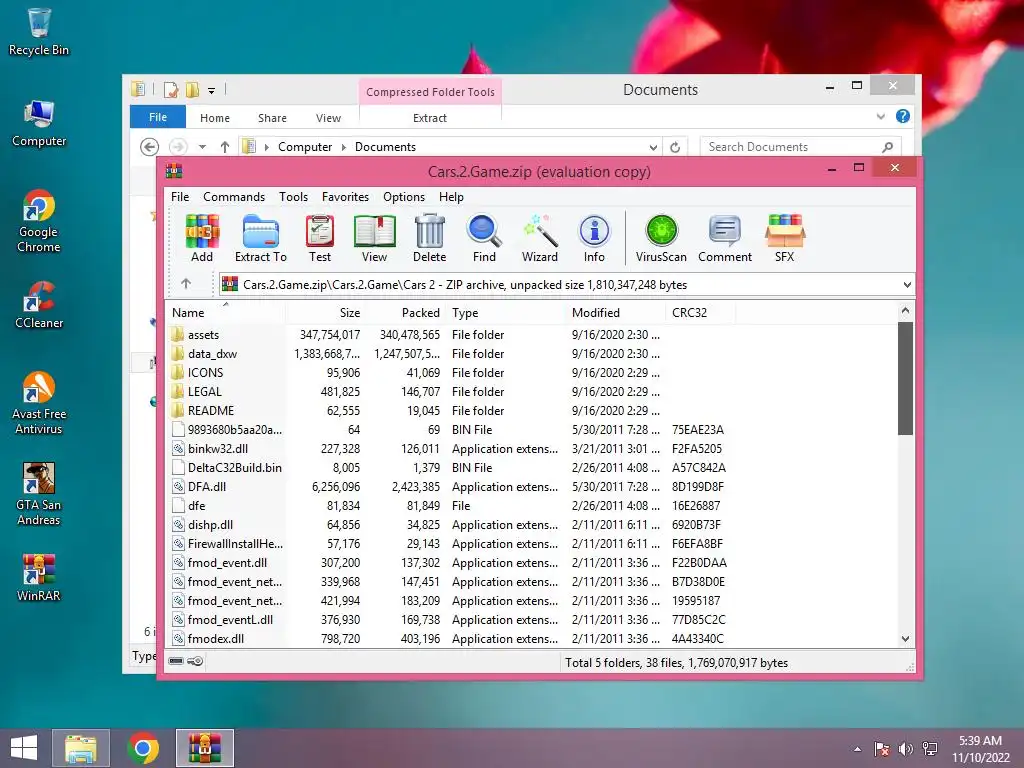Open Chrome from the taskbar
Viewport: 1024px width, 768px height.
(143, 748)
